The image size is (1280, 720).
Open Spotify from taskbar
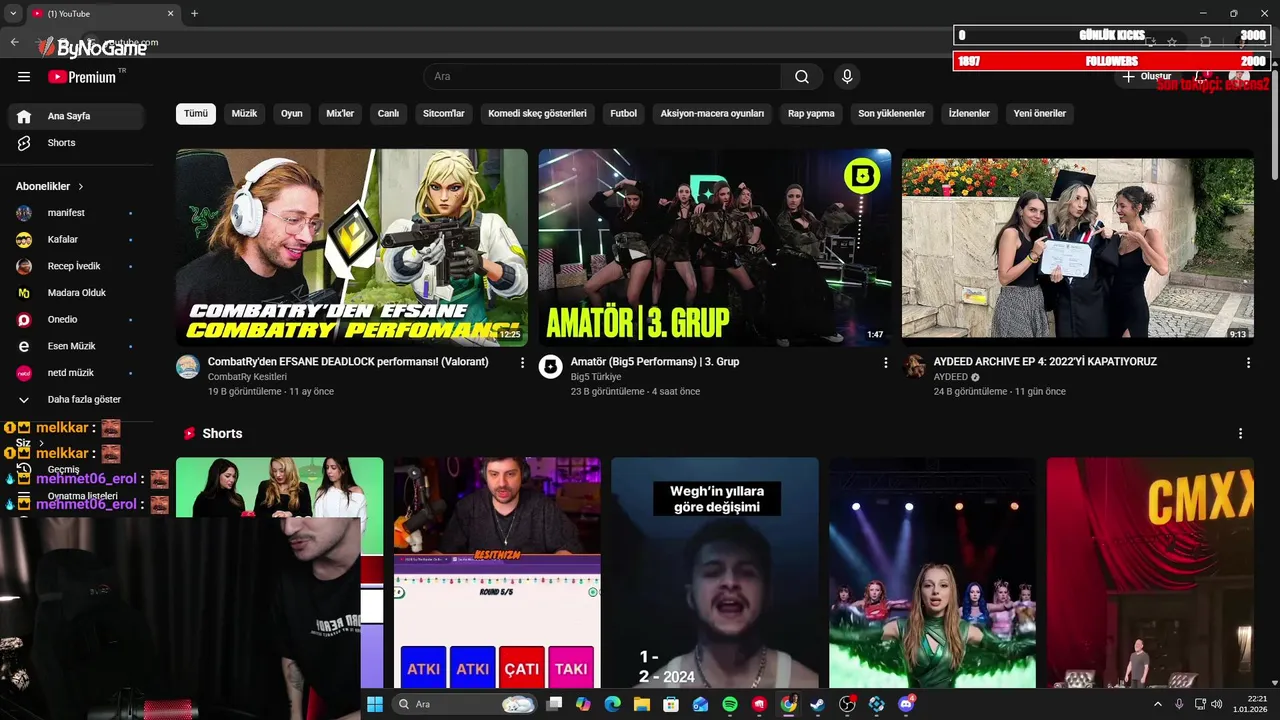click(730, 704)
